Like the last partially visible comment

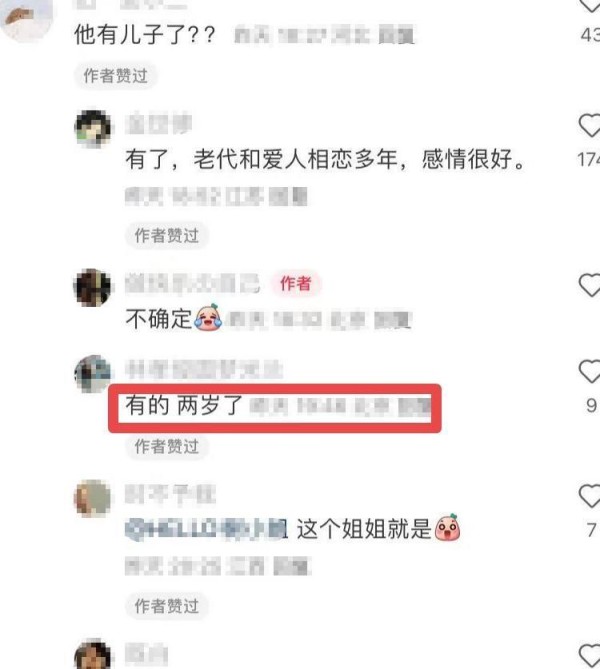590,656
